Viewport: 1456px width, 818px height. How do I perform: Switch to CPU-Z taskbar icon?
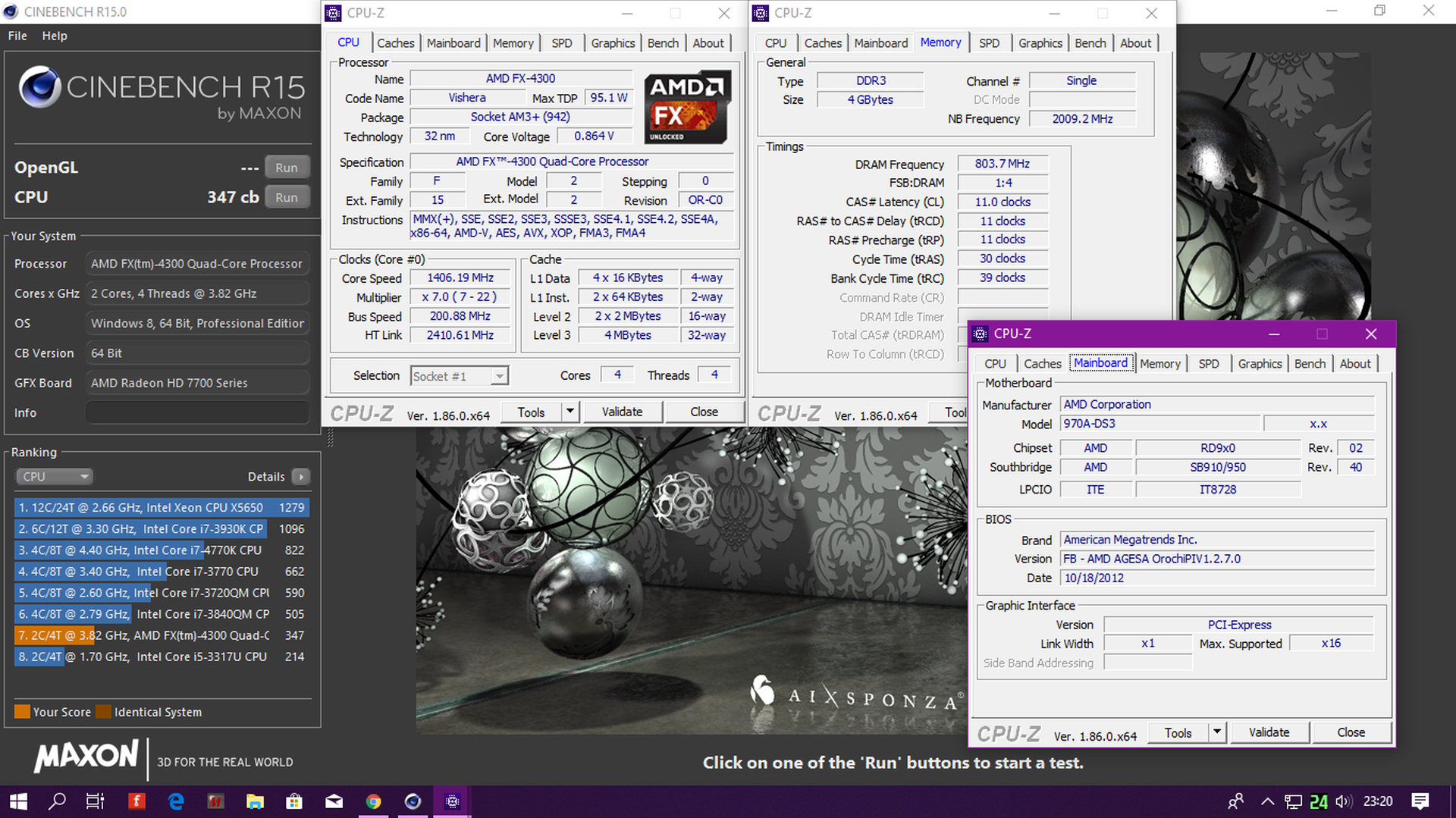[453, 801]
